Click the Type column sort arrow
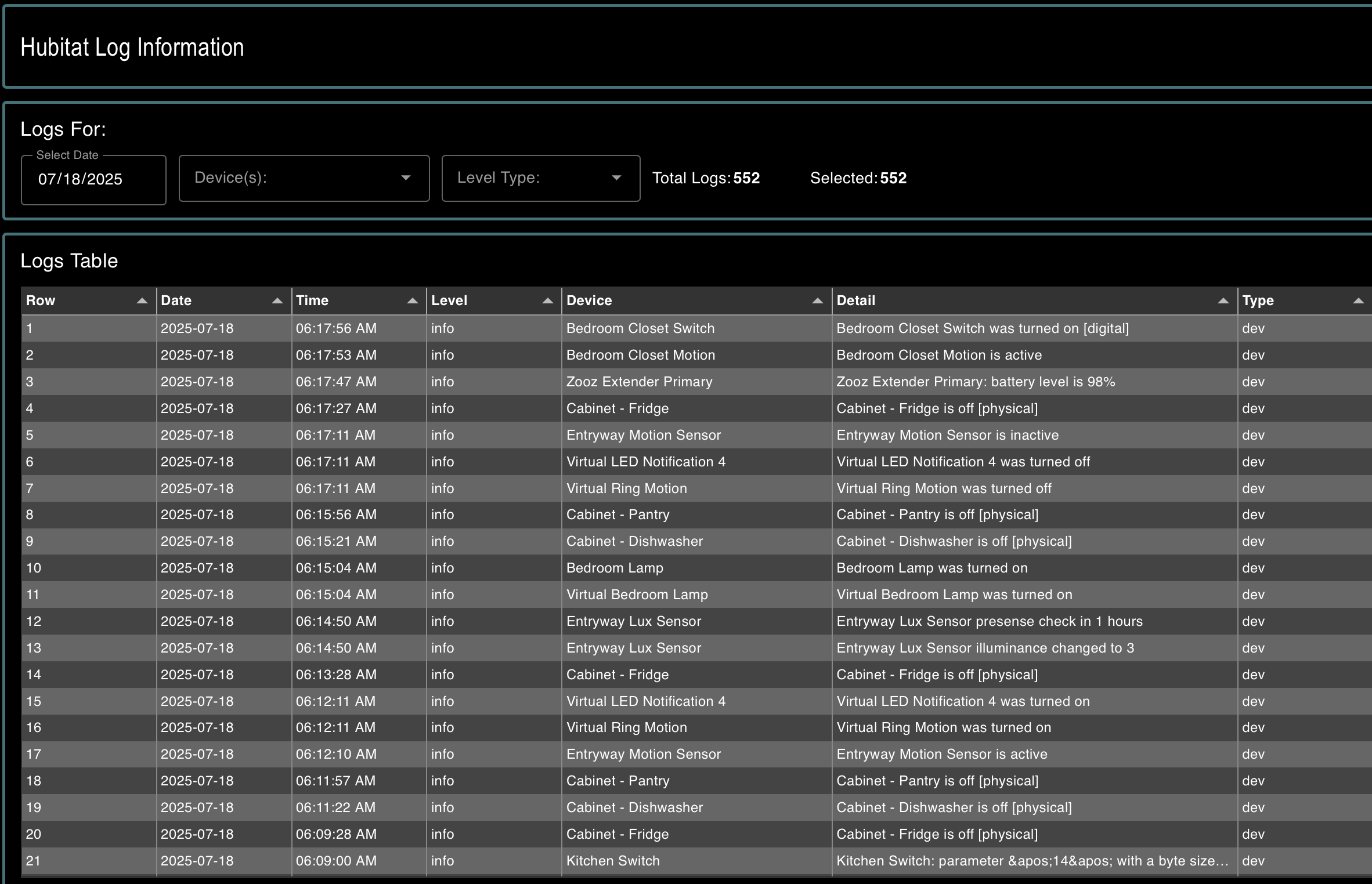Screen dimensions: 1372x884 pyautogui.click(x=1358, y=300)
